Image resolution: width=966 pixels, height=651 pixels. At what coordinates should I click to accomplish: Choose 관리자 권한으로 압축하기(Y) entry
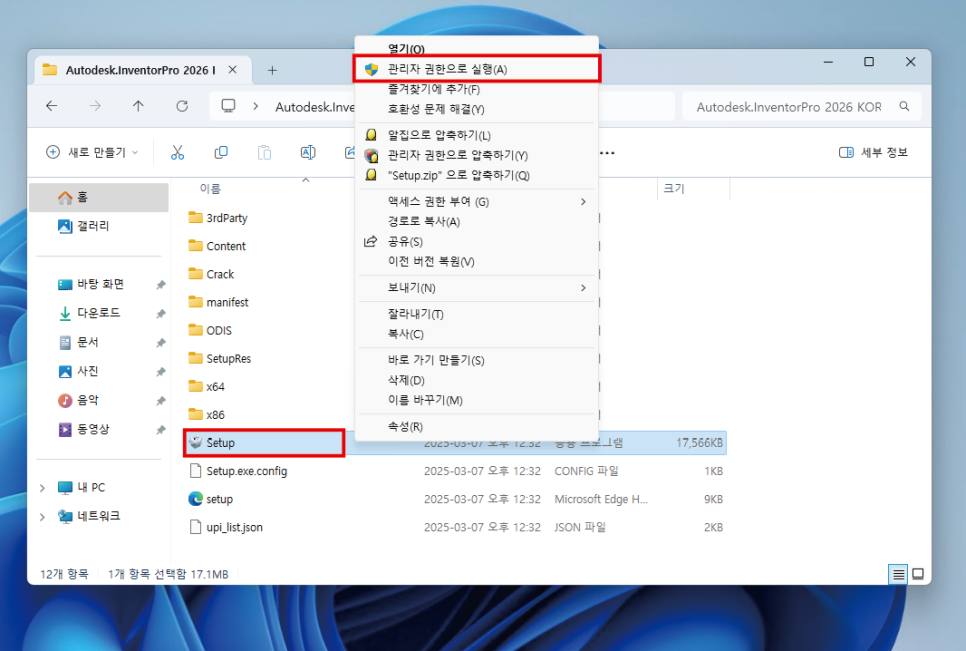point(477,155)
